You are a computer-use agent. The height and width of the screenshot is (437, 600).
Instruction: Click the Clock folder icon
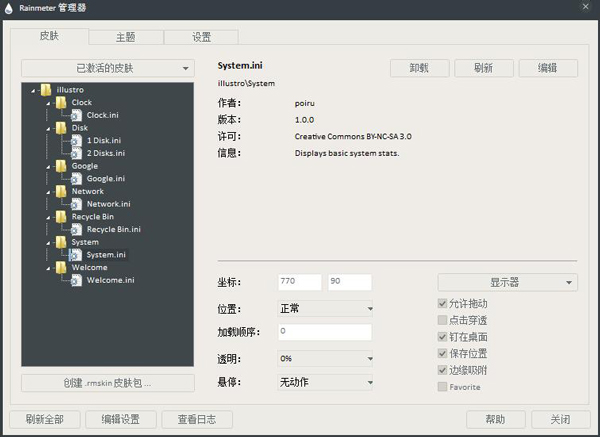61,103
